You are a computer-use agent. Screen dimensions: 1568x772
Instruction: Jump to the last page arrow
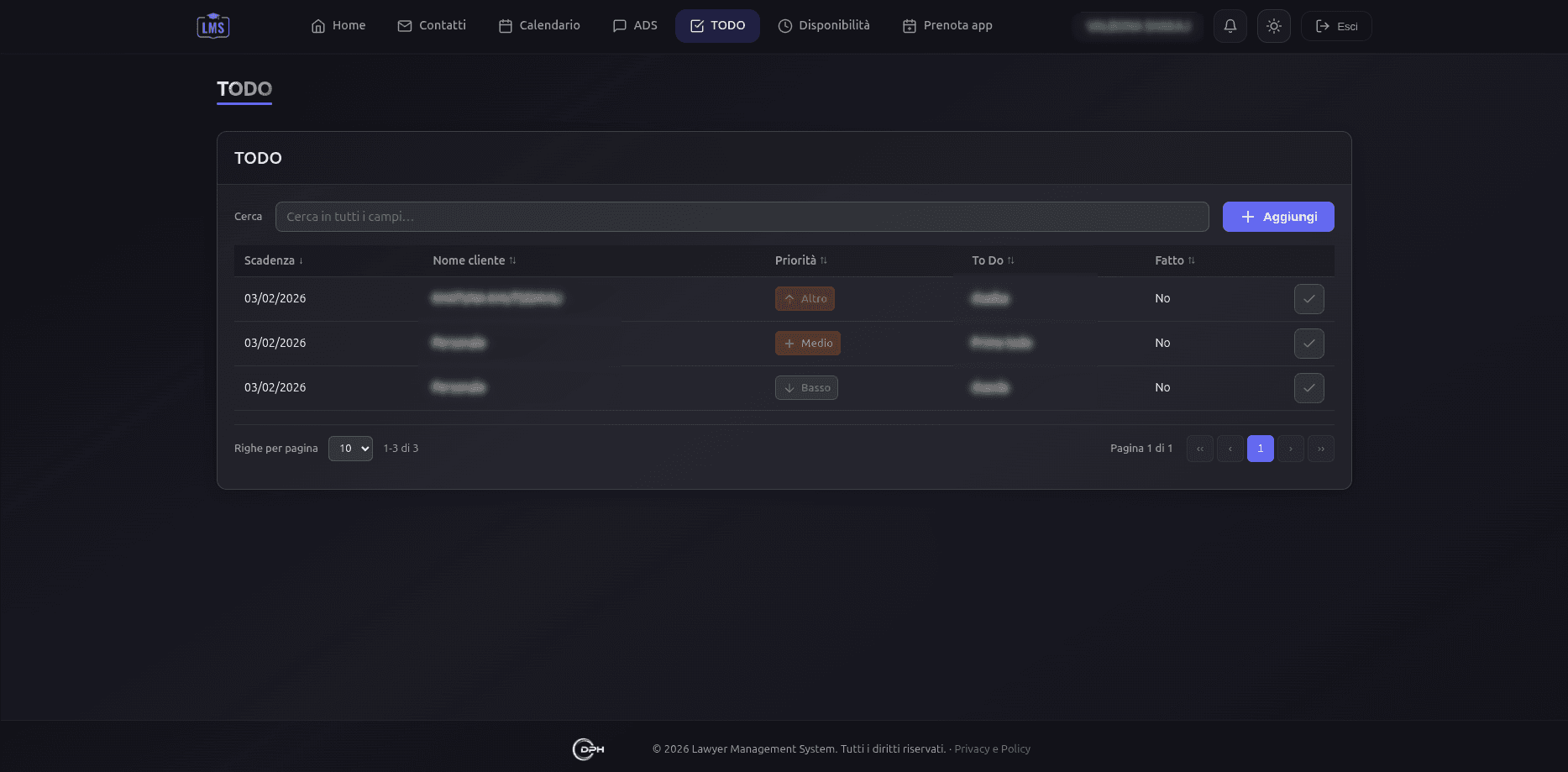coord(1320,449)
